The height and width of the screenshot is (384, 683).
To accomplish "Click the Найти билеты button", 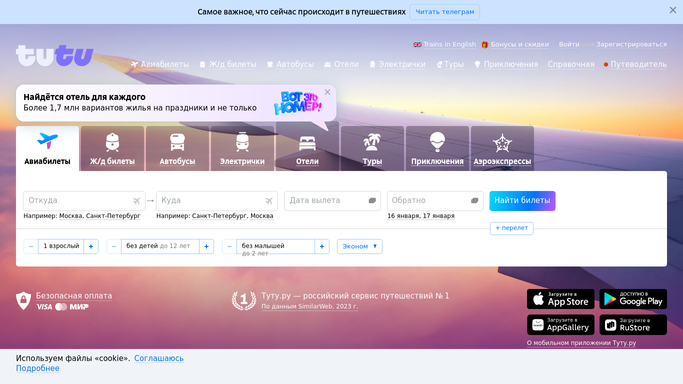I will 522,201.
